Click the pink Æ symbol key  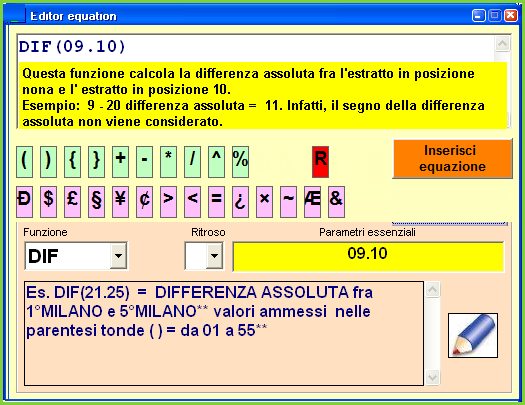(x=312, y=202)
